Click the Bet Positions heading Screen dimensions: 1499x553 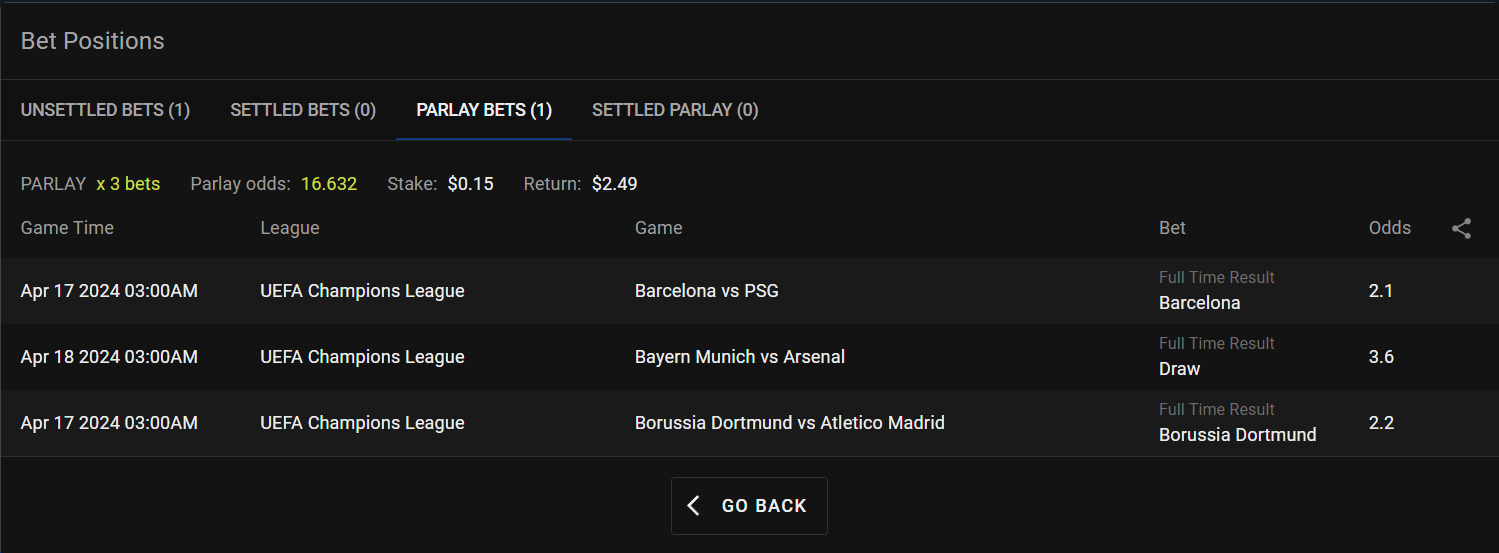pyautogui.click(x=92, y=41)
